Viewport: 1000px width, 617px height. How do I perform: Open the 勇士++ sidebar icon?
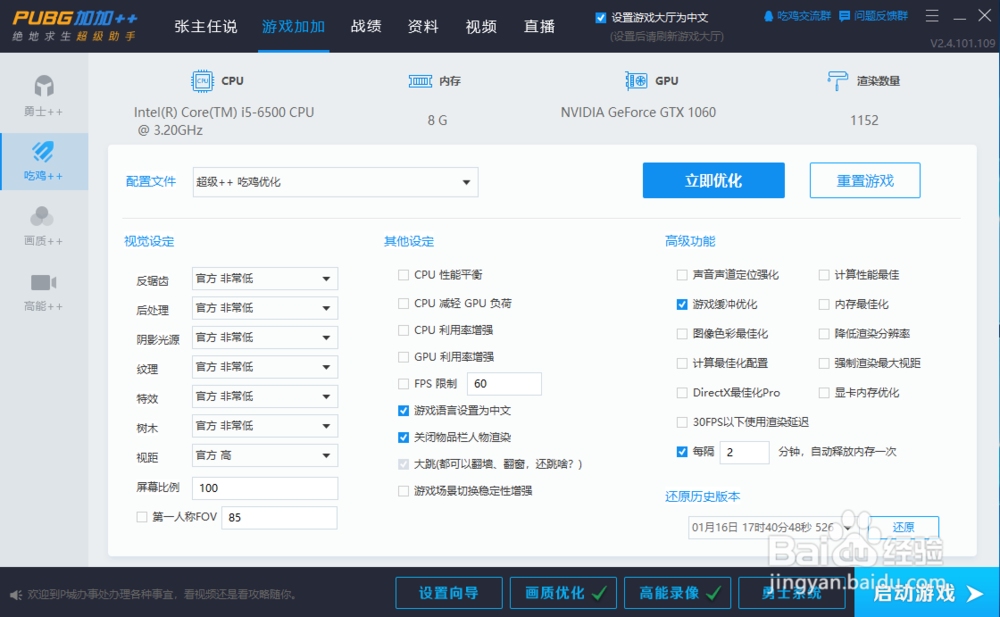pyautogui.click(x=43, y=86)
